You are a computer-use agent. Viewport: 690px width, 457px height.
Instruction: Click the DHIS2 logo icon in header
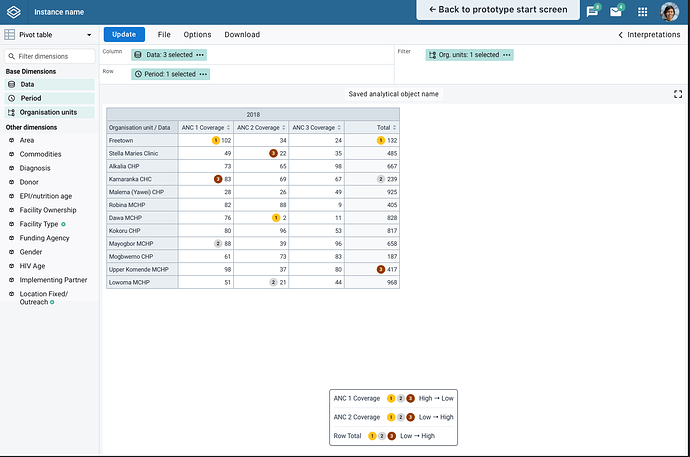(13, 11)
